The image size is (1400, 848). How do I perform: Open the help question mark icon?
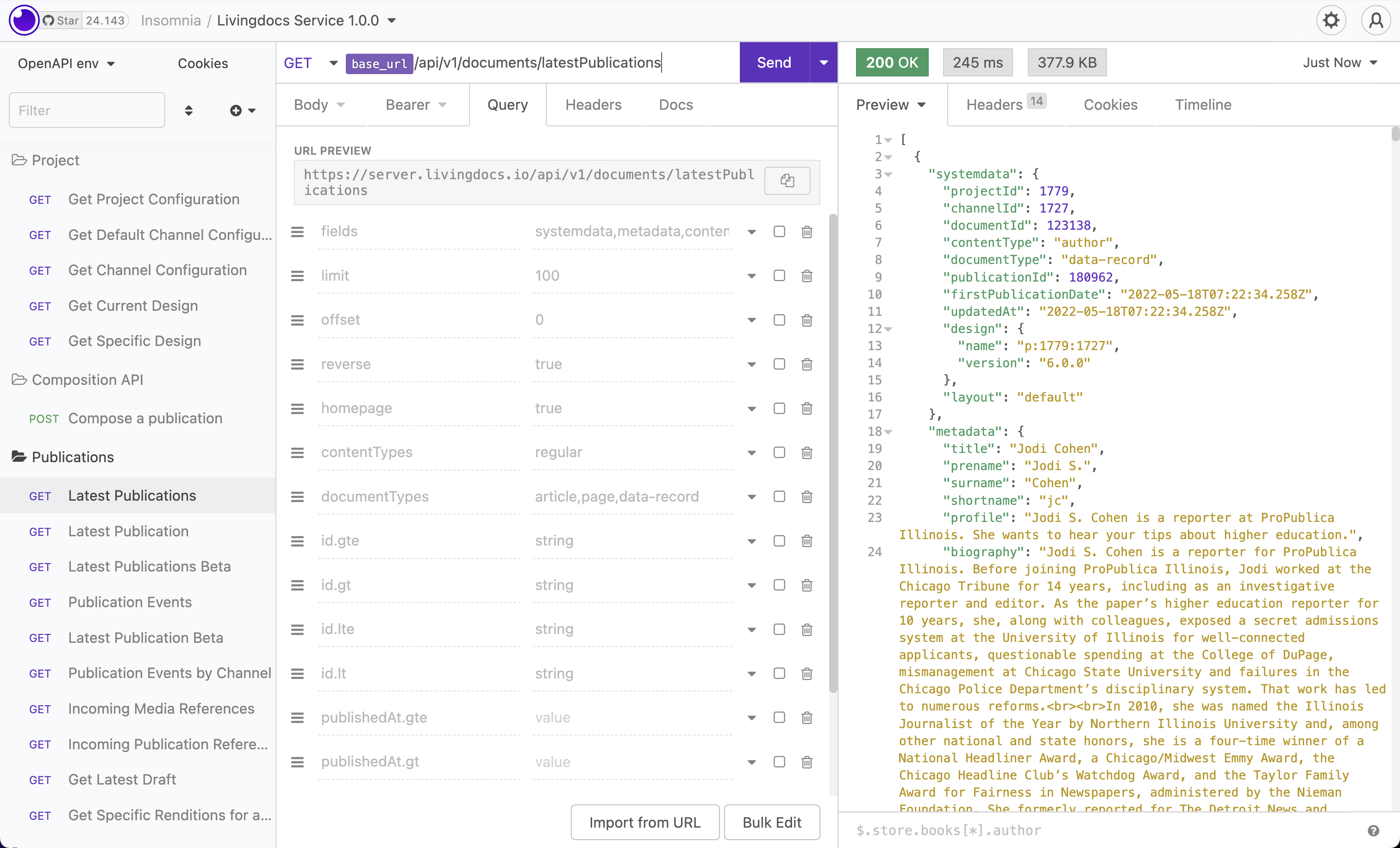(x=1375, y=830)
